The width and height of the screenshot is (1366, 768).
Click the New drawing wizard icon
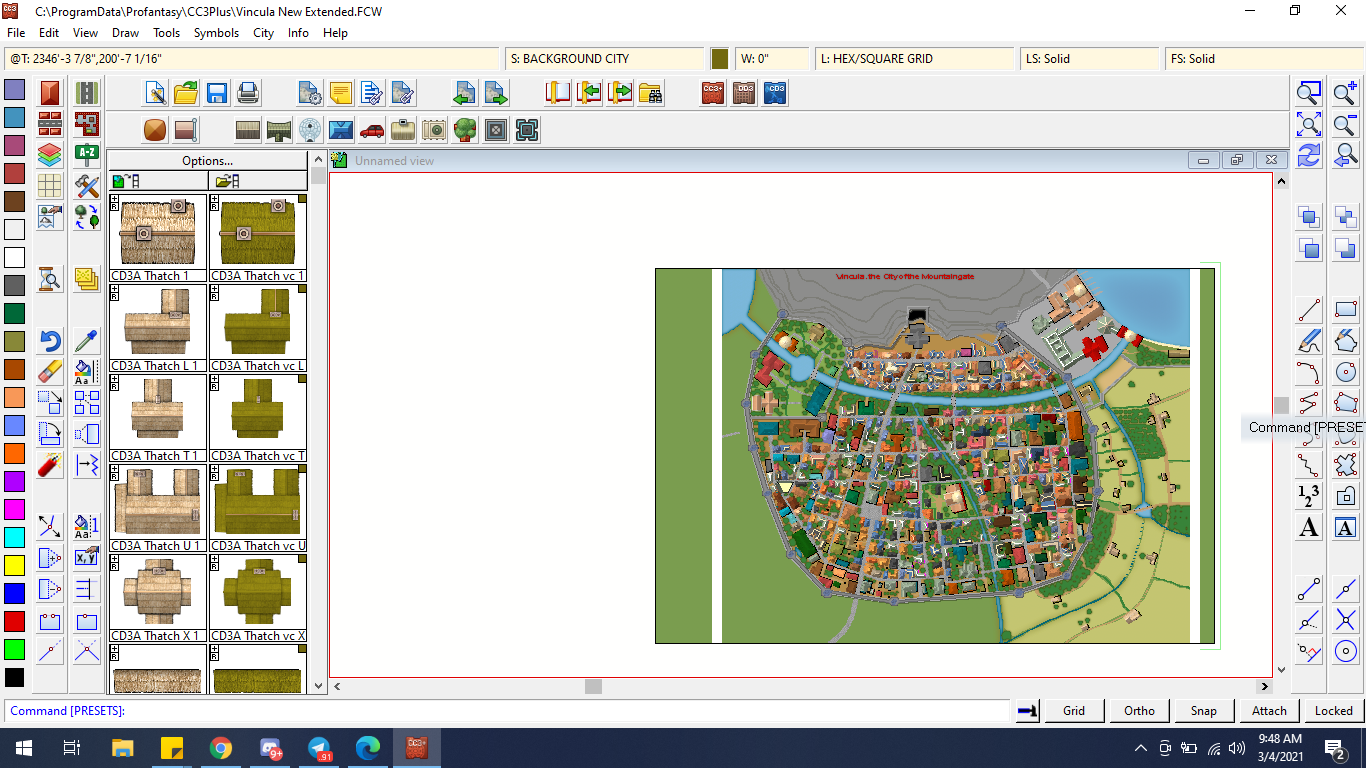click(x=156, y=94)
